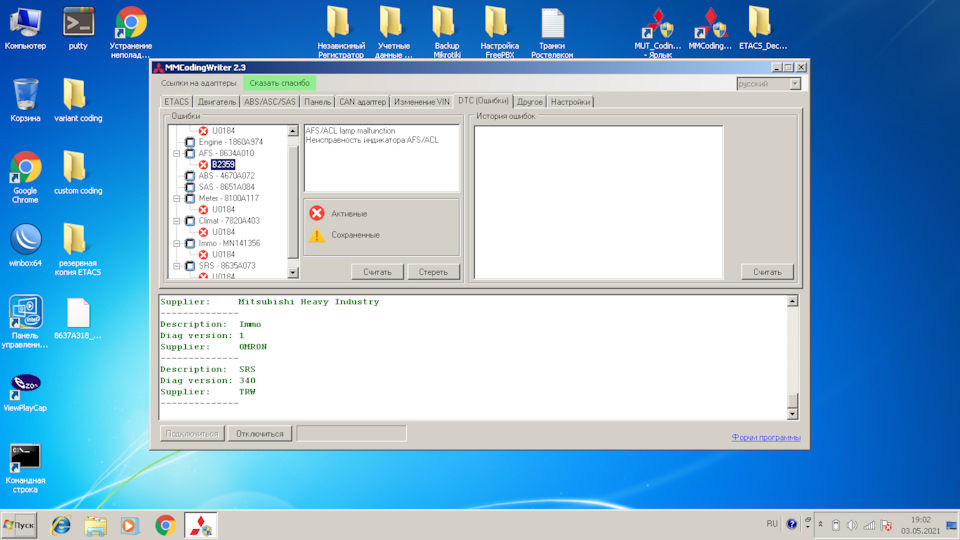The height and width of the screenshot is (540, 960).
Task: Switch to the Настройки tab
Action: pos(570,102)
